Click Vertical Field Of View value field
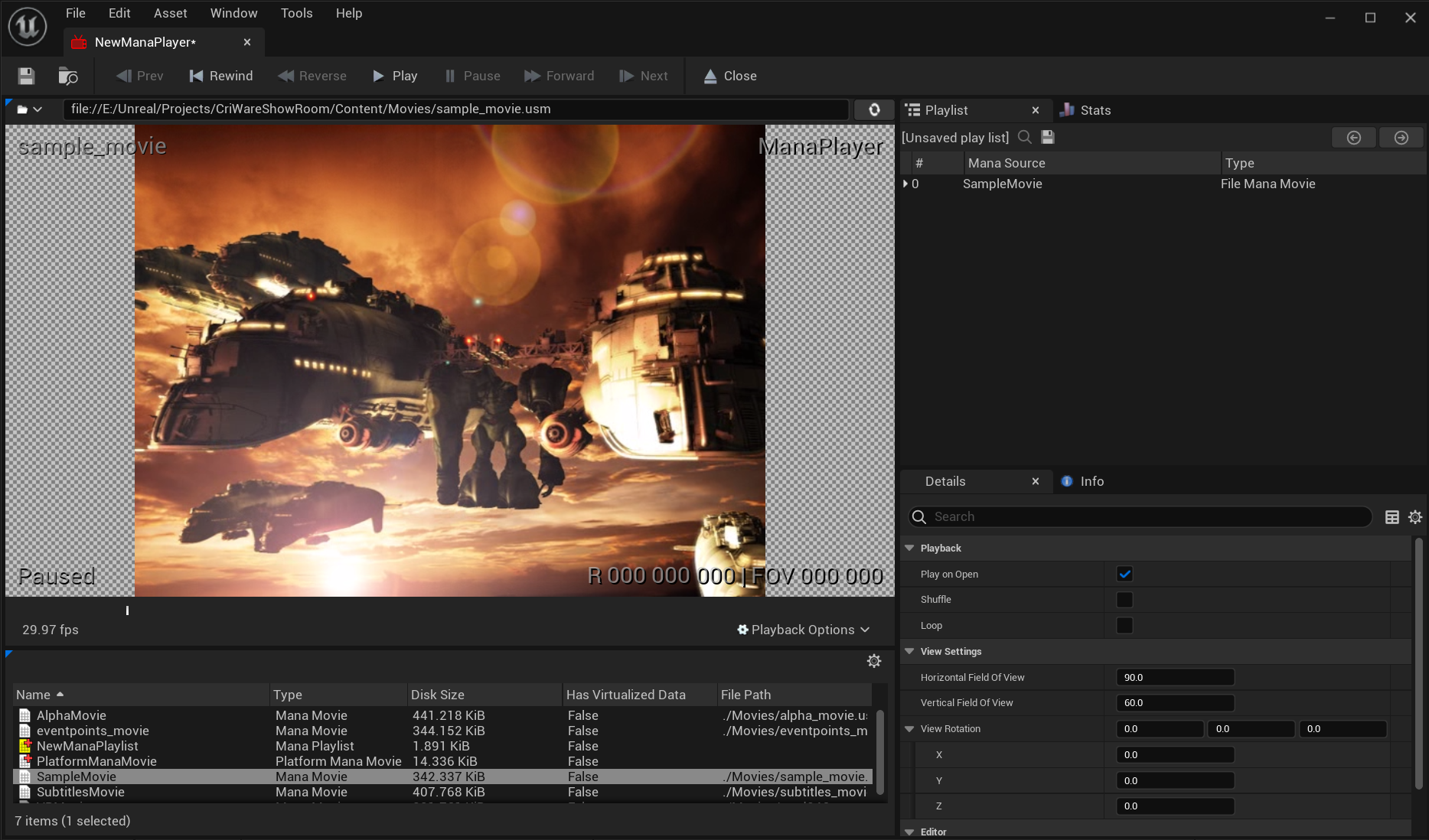The image size is (1429, 840). tap(1175, 702)
